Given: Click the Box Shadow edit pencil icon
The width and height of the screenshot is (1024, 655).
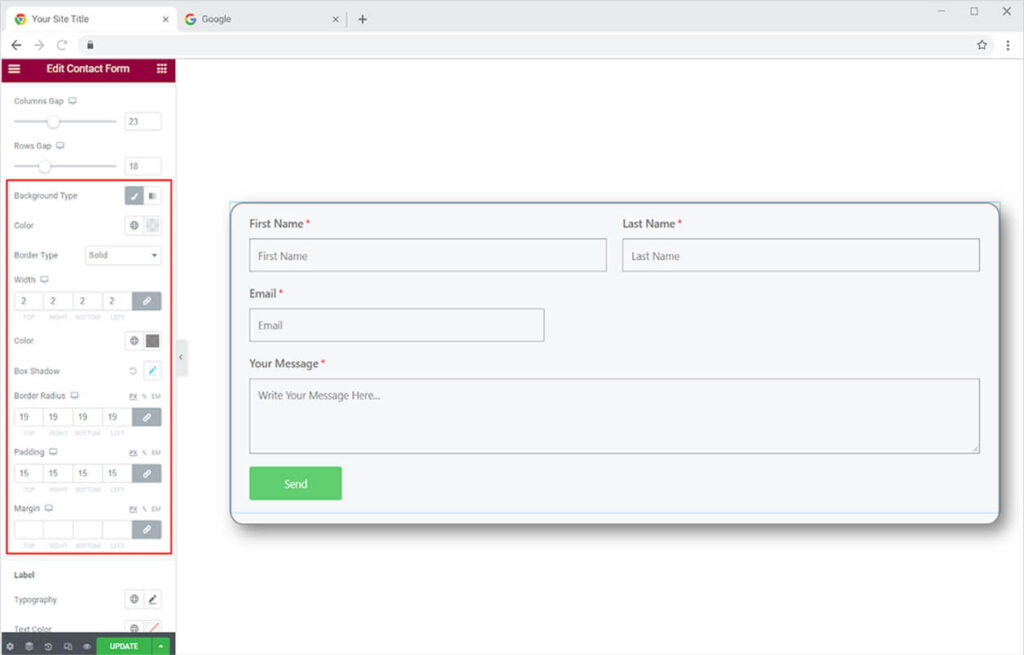Looking at the screenshot, I should tap(152, 371).
